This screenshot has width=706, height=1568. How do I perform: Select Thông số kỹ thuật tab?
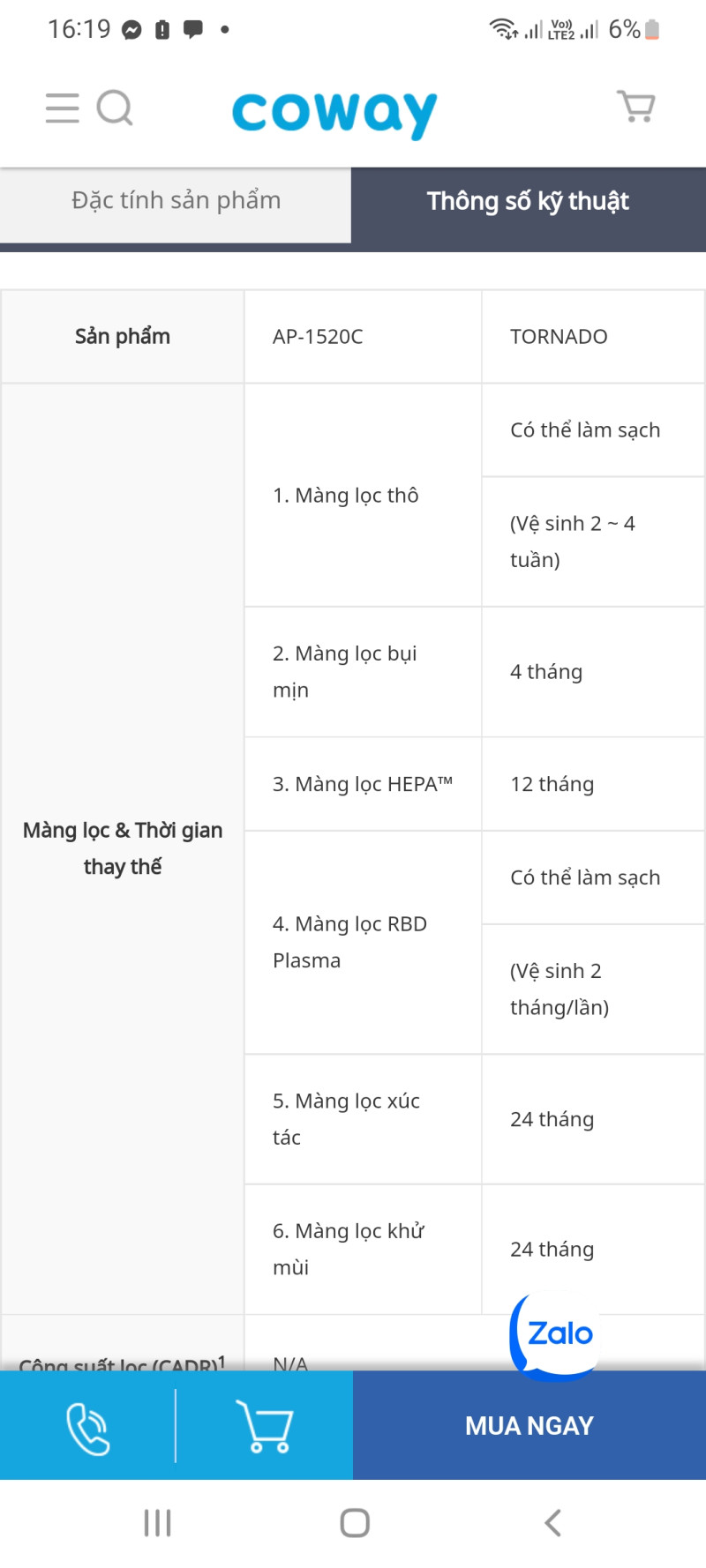(x=528, y=202)
